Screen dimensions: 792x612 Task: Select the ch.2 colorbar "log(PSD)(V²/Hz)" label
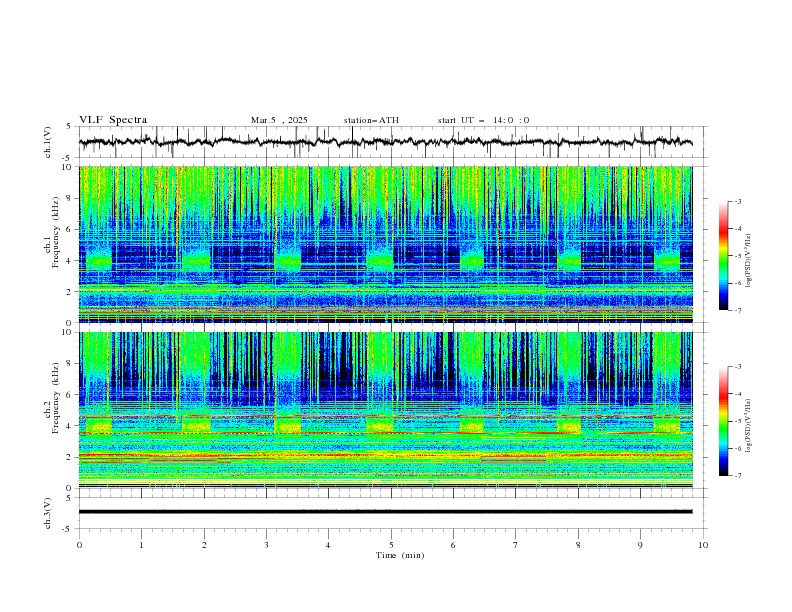748,426
